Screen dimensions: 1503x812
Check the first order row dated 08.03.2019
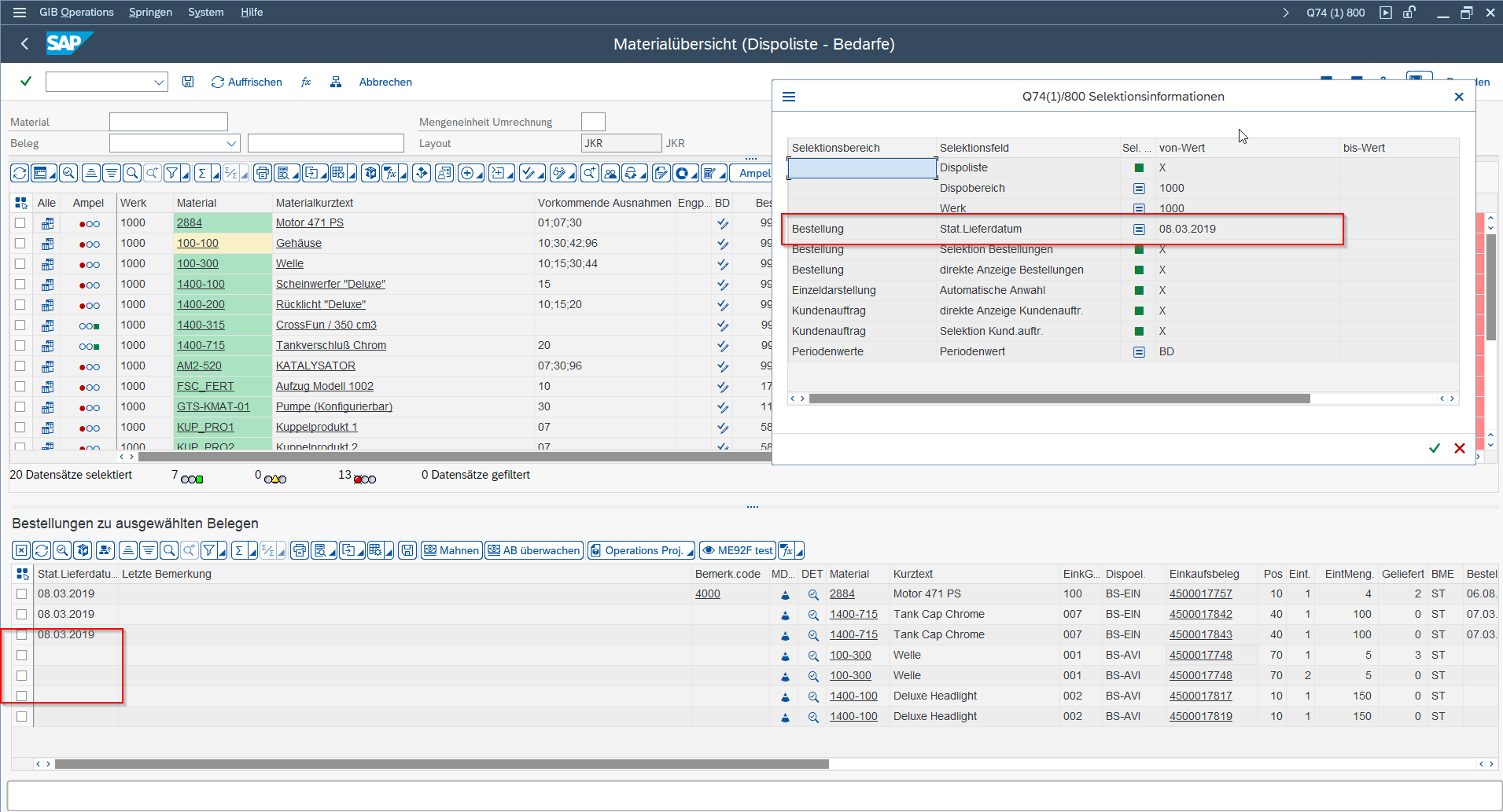pyautogui.click(x=21, y=594)
